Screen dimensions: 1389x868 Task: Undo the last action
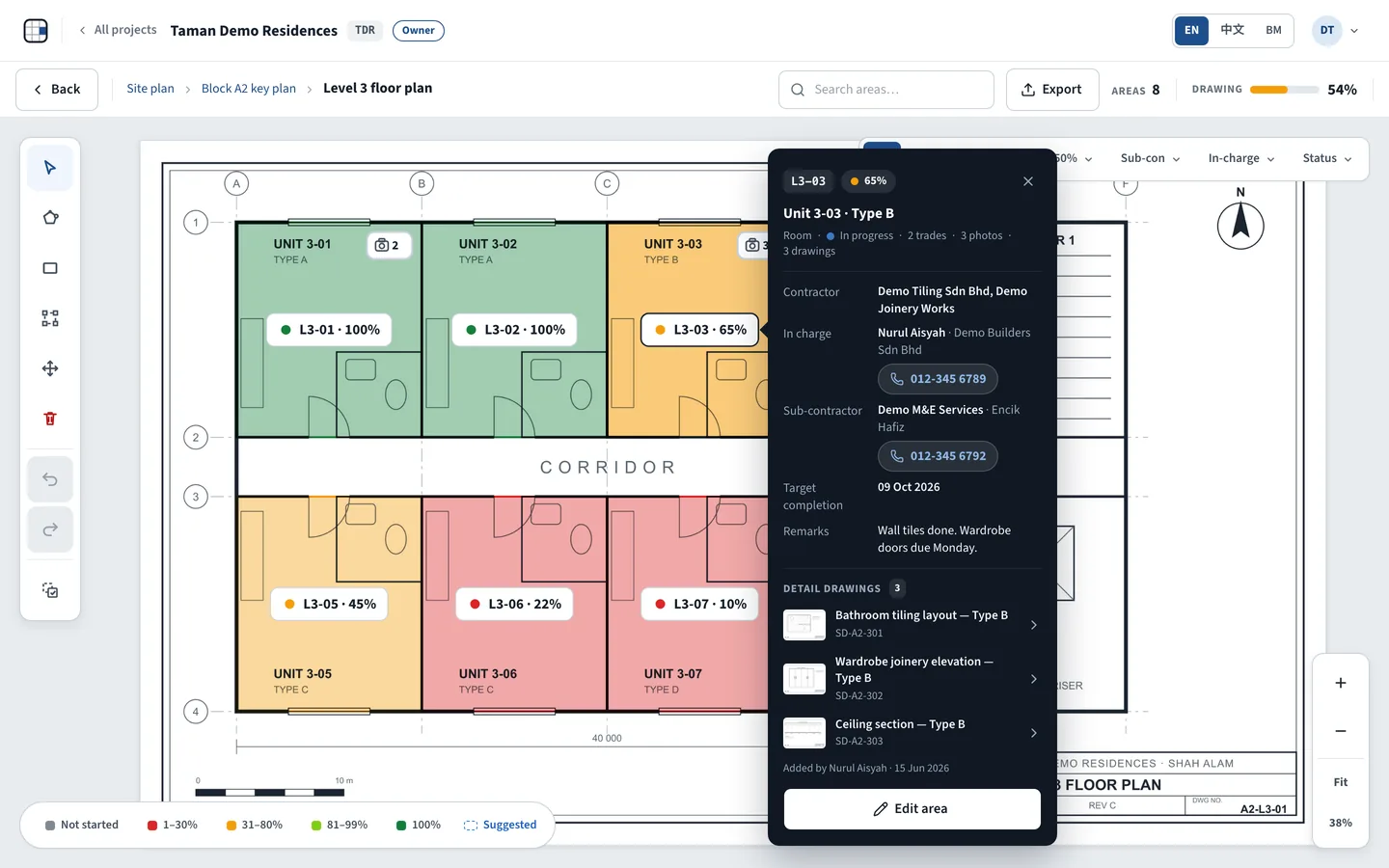[50, 479]
